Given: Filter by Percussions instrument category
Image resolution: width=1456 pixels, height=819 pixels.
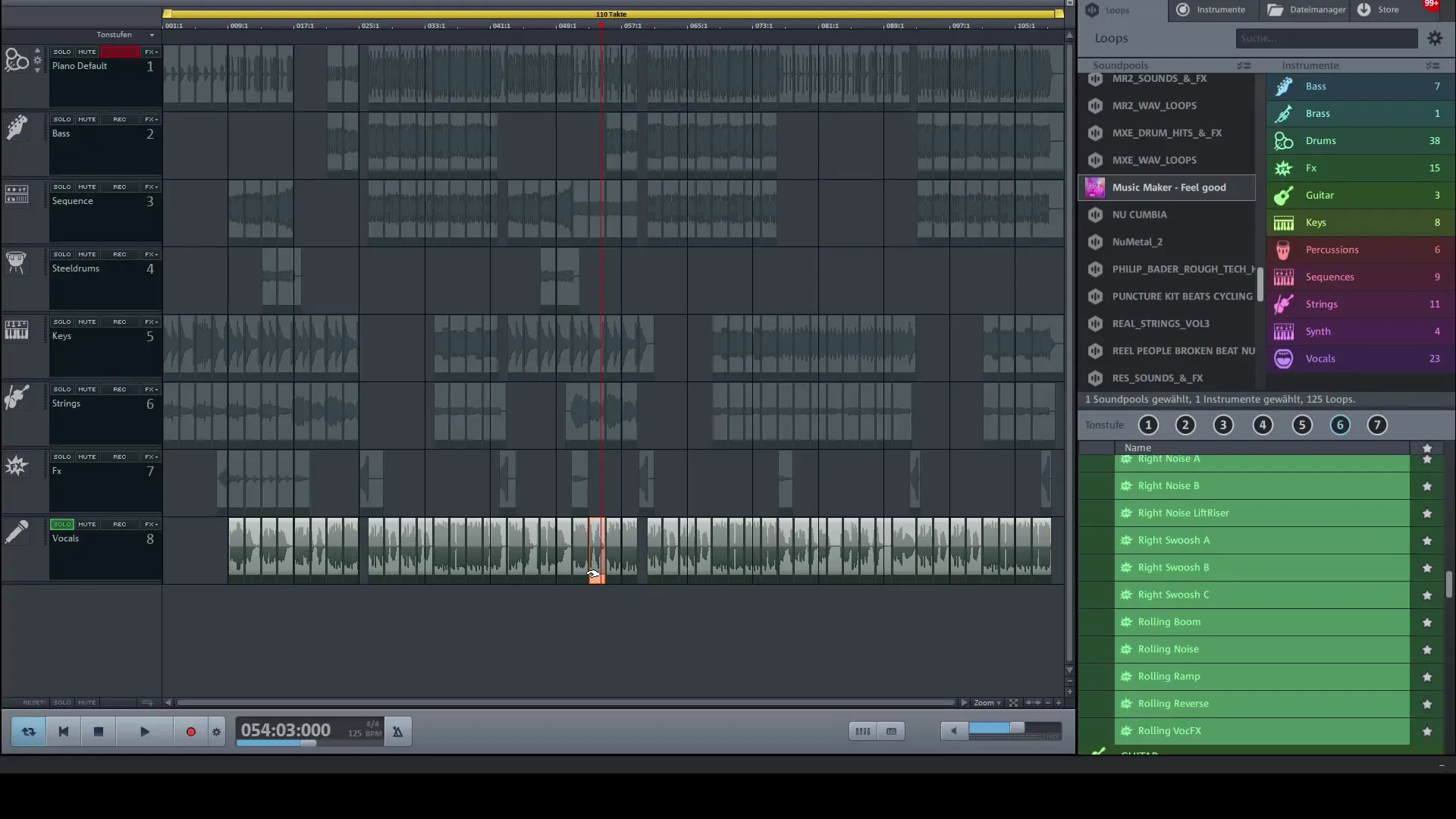Looking at the screenshot, I should click(1360, 250).
